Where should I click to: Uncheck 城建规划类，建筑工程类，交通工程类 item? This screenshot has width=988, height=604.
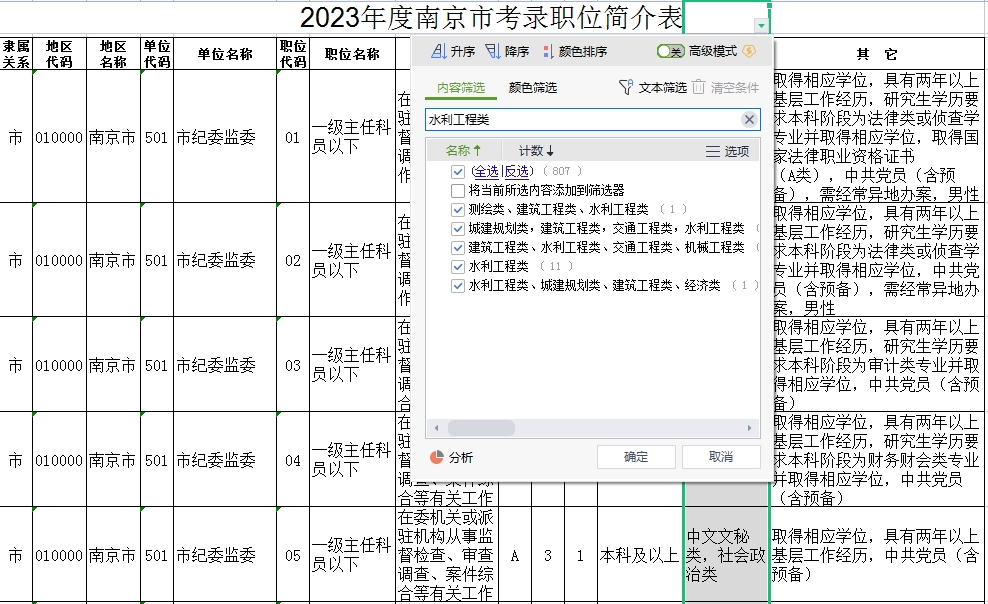(x=458, y=228)
